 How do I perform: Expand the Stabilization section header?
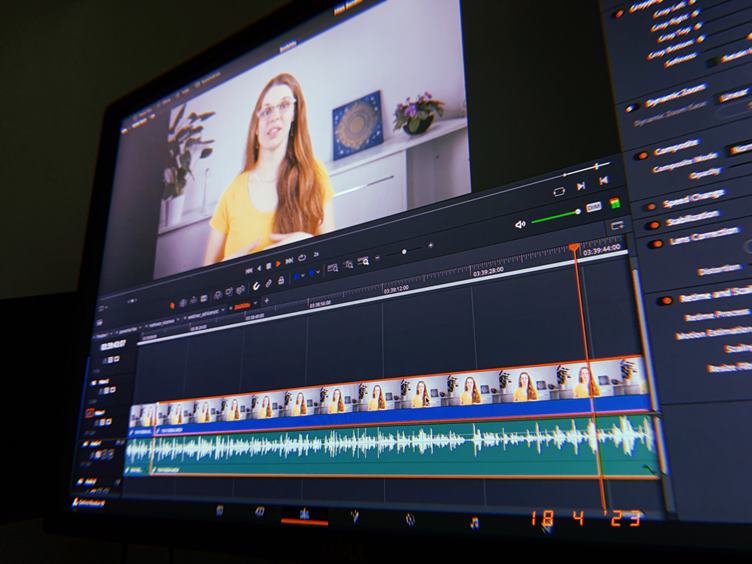click(693, 217)
